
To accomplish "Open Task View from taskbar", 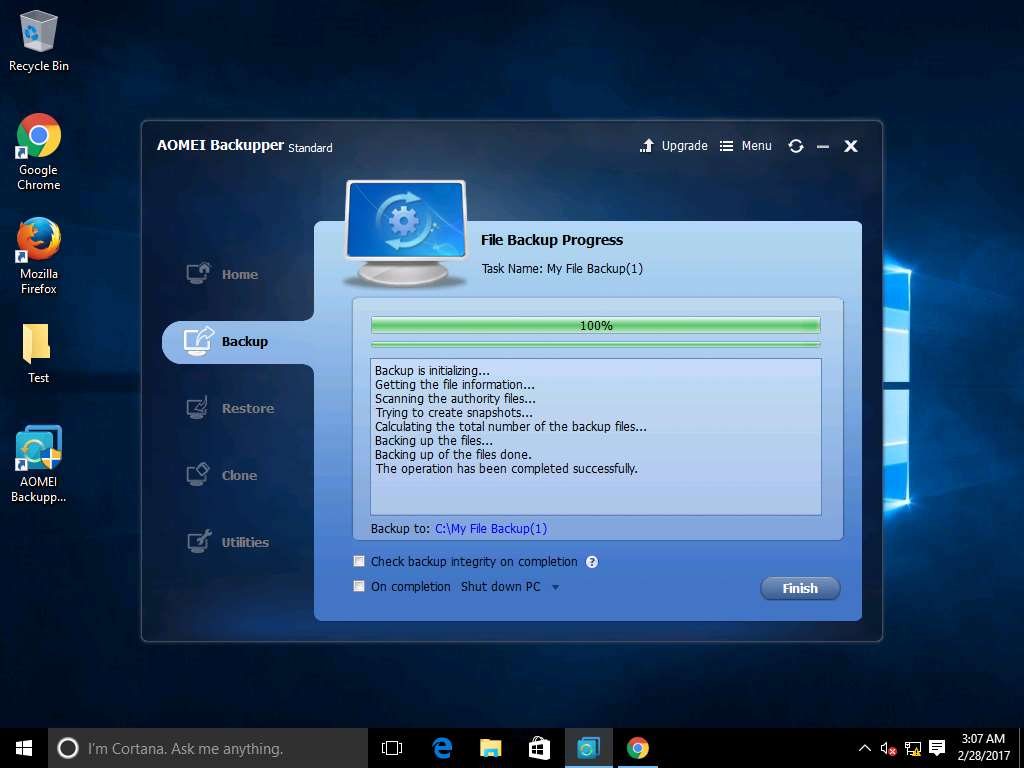I will point(392,748).
